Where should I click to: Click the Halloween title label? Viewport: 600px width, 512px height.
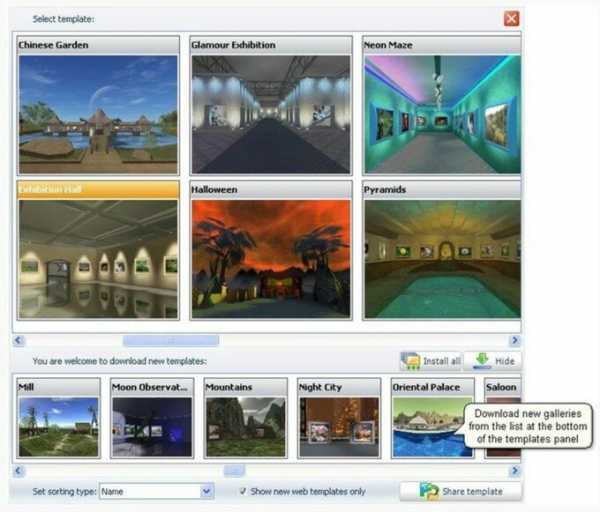pos(214,189)
